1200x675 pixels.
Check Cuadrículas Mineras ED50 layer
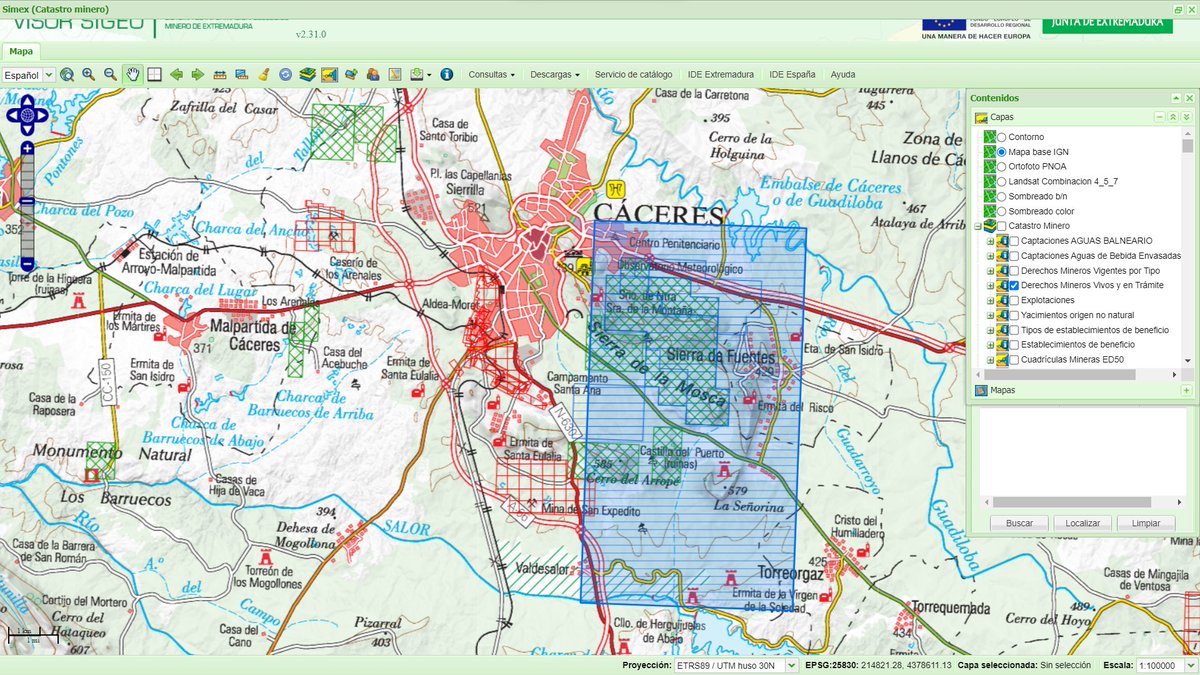1014,360
